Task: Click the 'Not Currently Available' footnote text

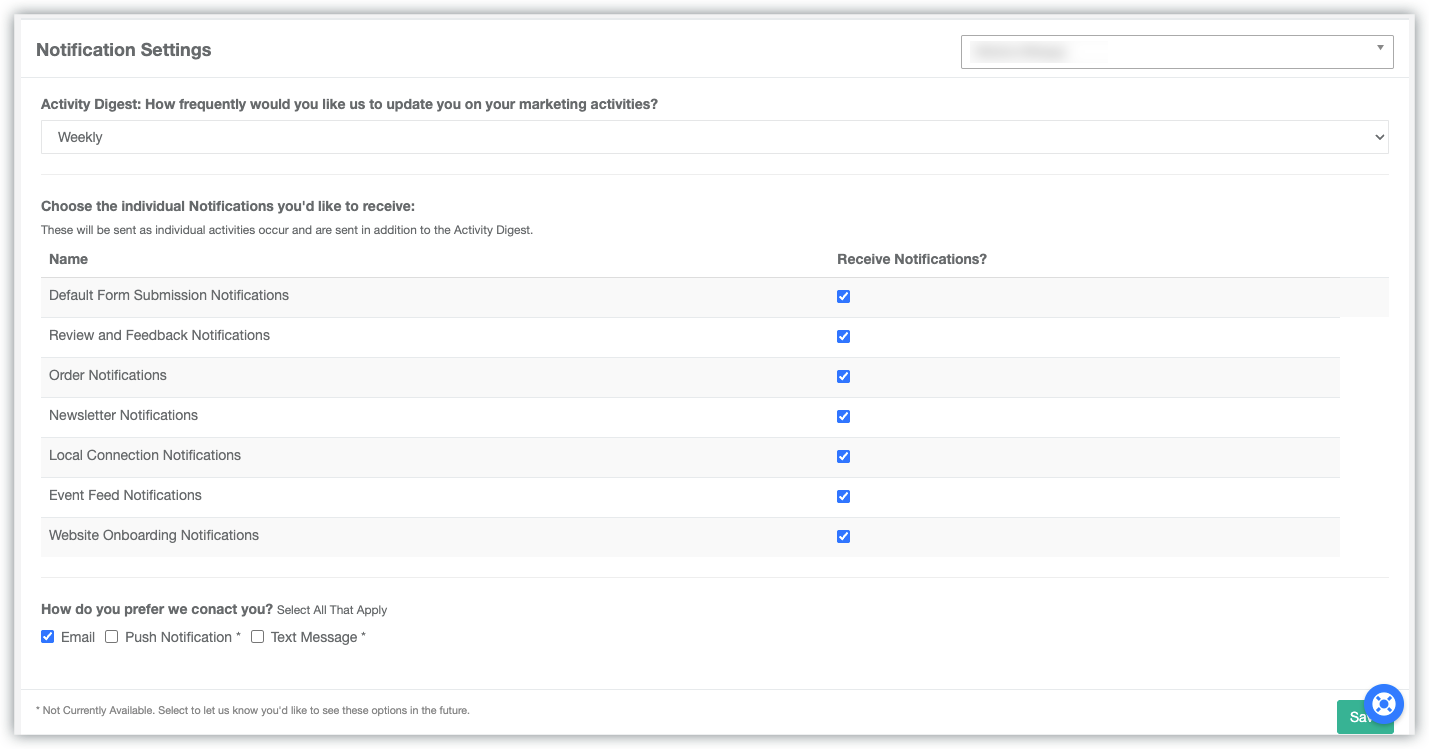Action: [x=252, y=710]
